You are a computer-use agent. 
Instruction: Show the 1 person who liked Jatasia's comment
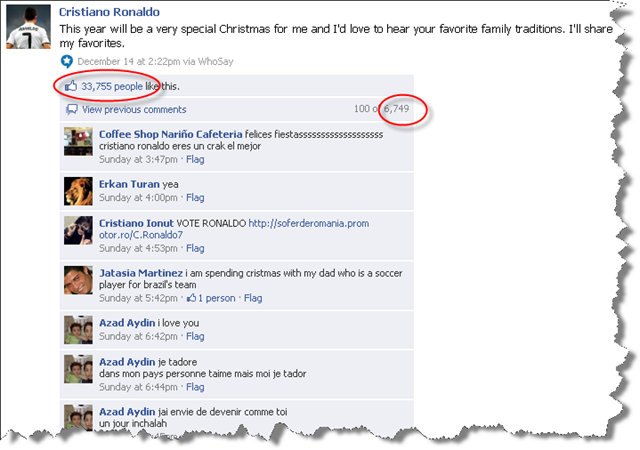tap(216, 298)
